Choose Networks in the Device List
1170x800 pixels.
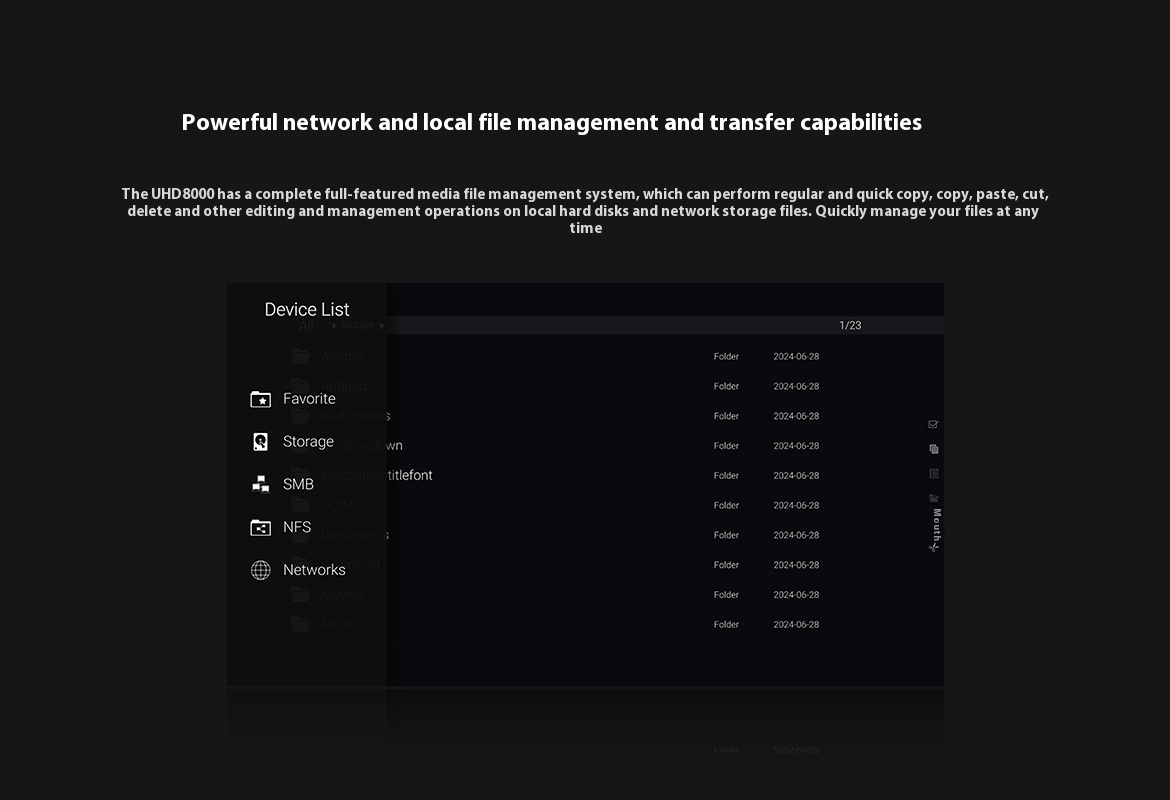[x=313, y=570]
